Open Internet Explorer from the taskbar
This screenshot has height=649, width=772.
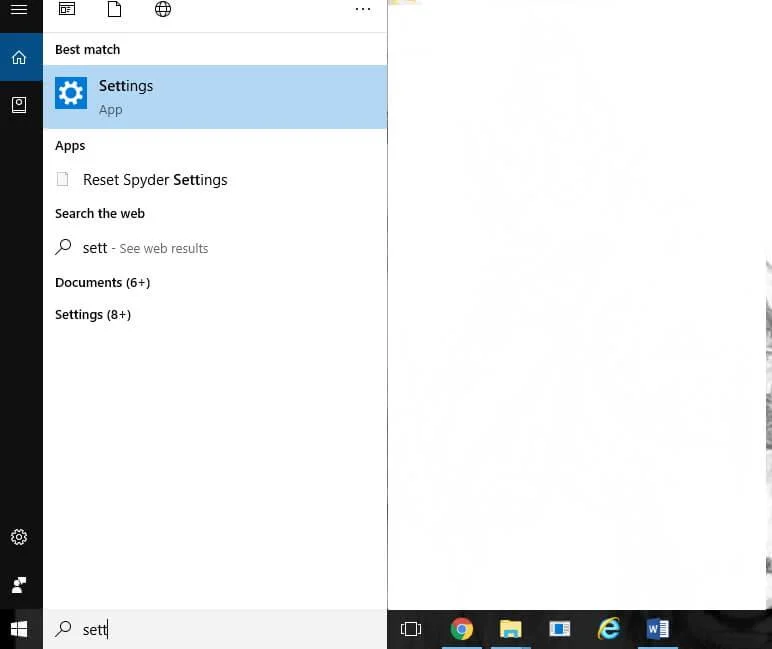click(x=609, y=629)
